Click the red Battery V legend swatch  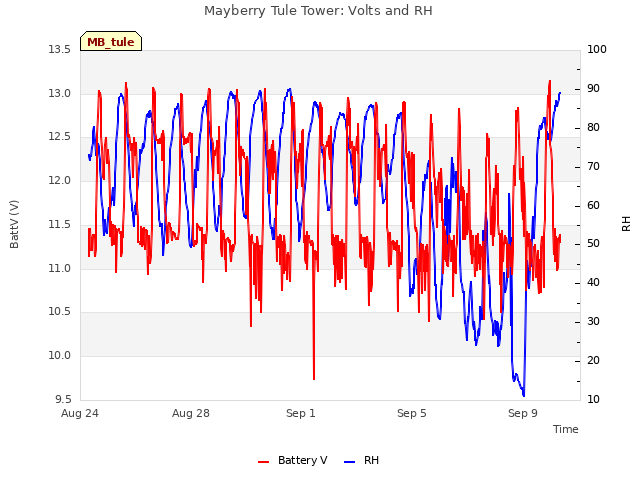click(x=264, y=462)
